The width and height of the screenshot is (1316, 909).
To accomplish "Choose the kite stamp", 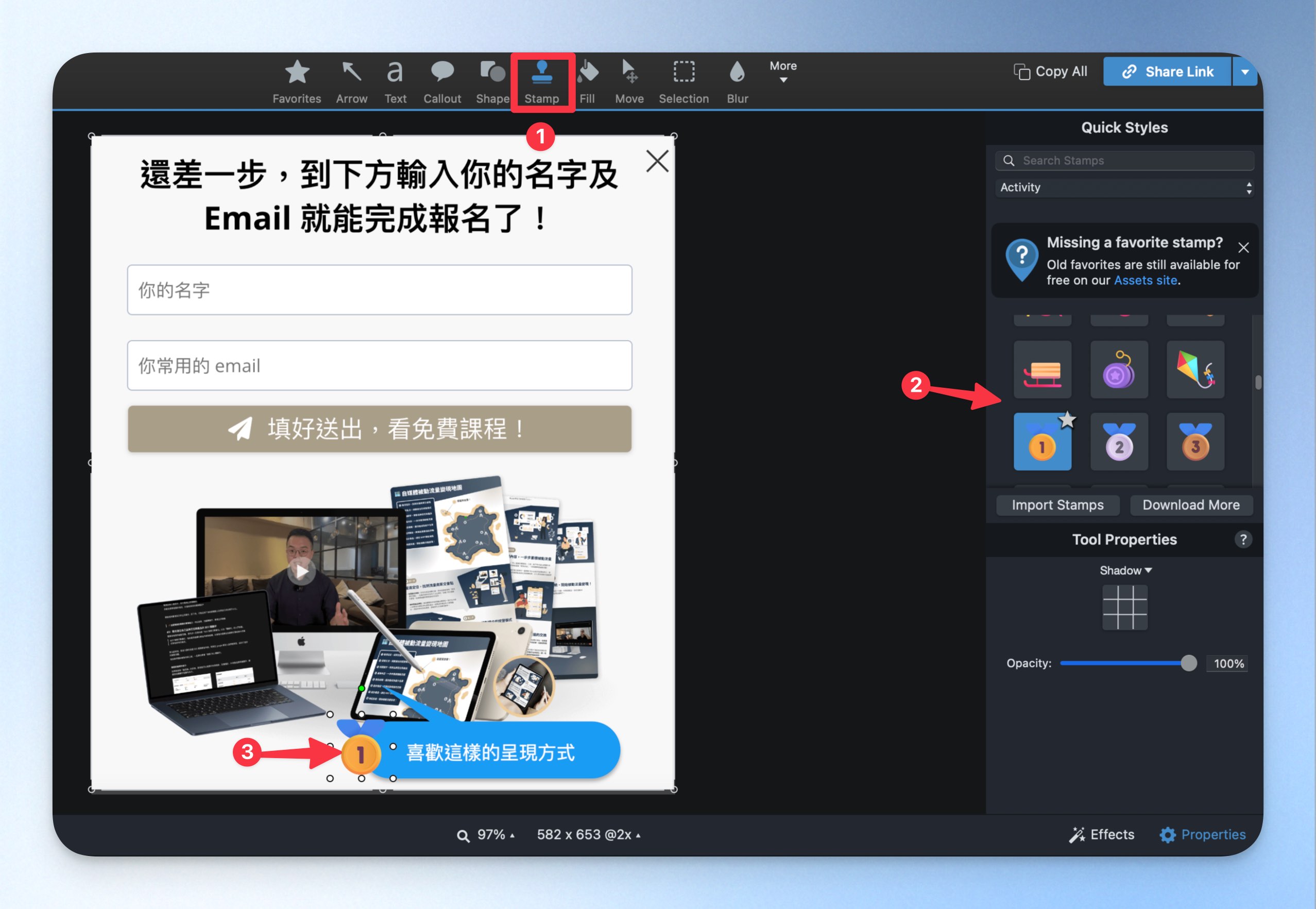I will click(1195, 369).
